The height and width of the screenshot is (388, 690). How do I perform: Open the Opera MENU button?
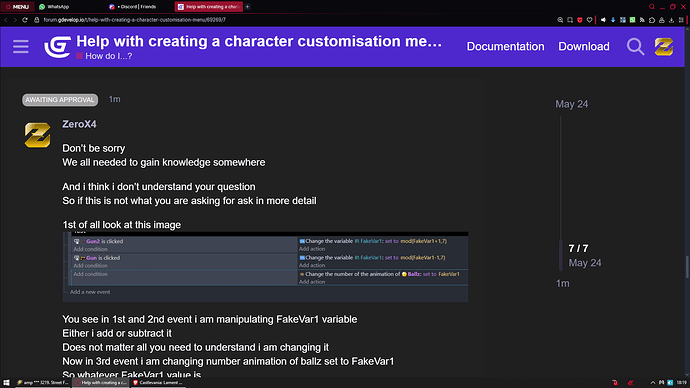17,7
